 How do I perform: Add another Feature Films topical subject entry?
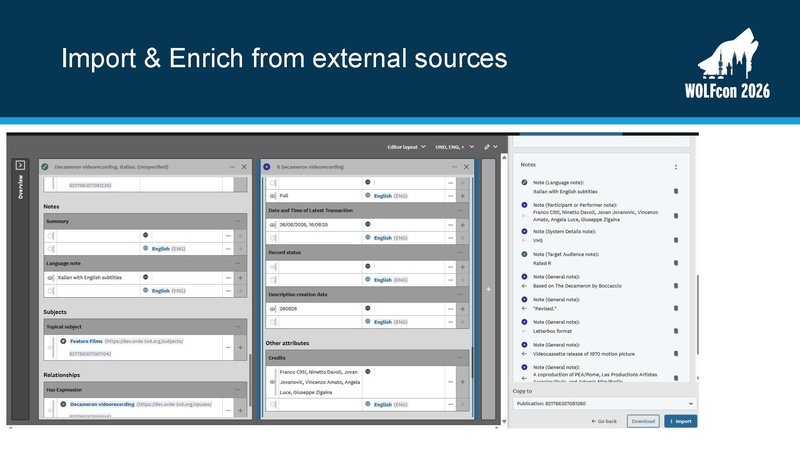point(240,347)
